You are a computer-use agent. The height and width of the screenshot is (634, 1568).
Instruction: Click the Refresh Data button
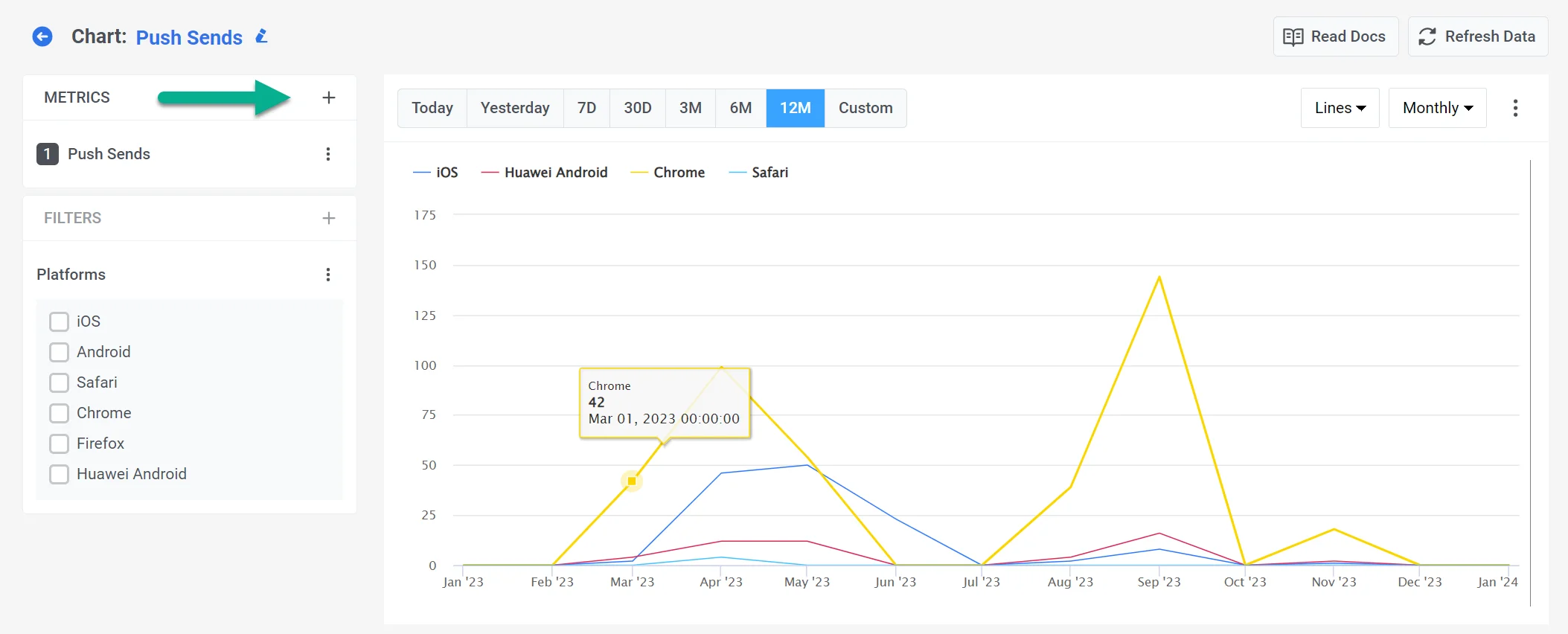[x=1477, y=36]
